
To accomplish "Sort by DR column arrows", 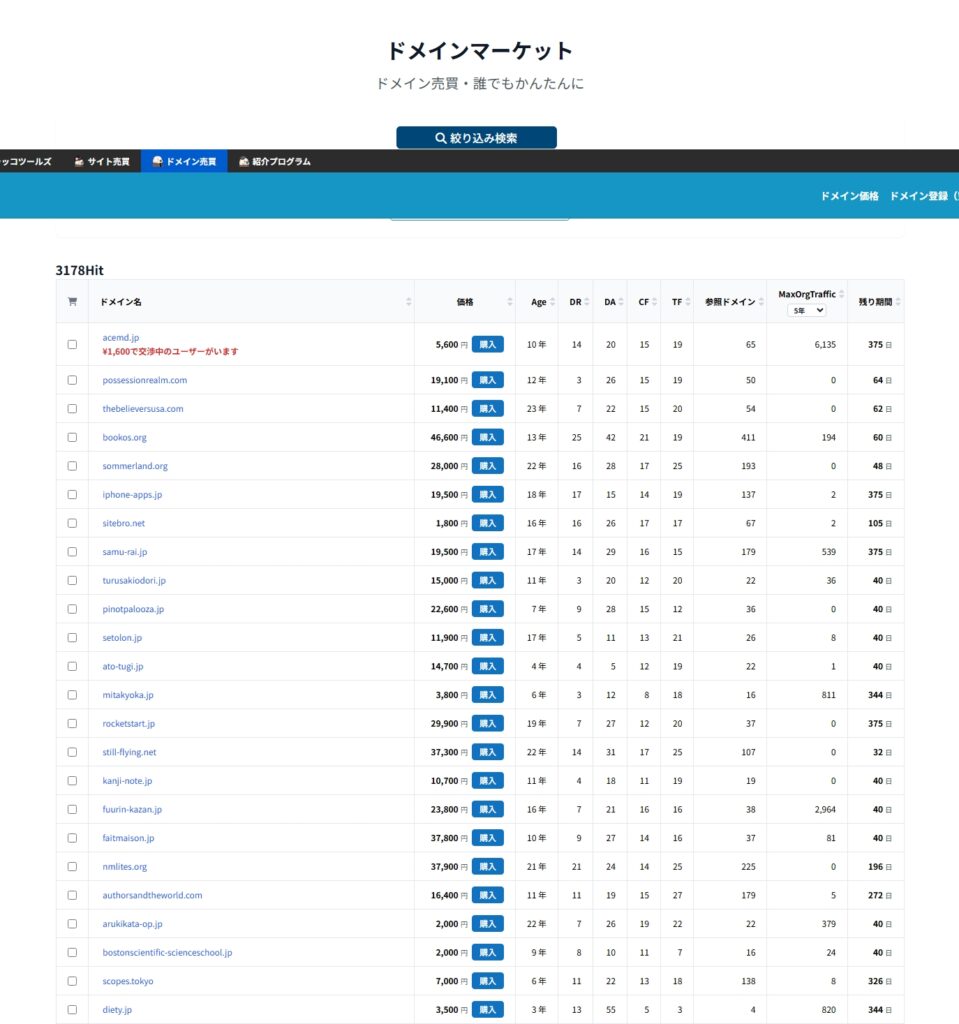I will pos(587,302).
